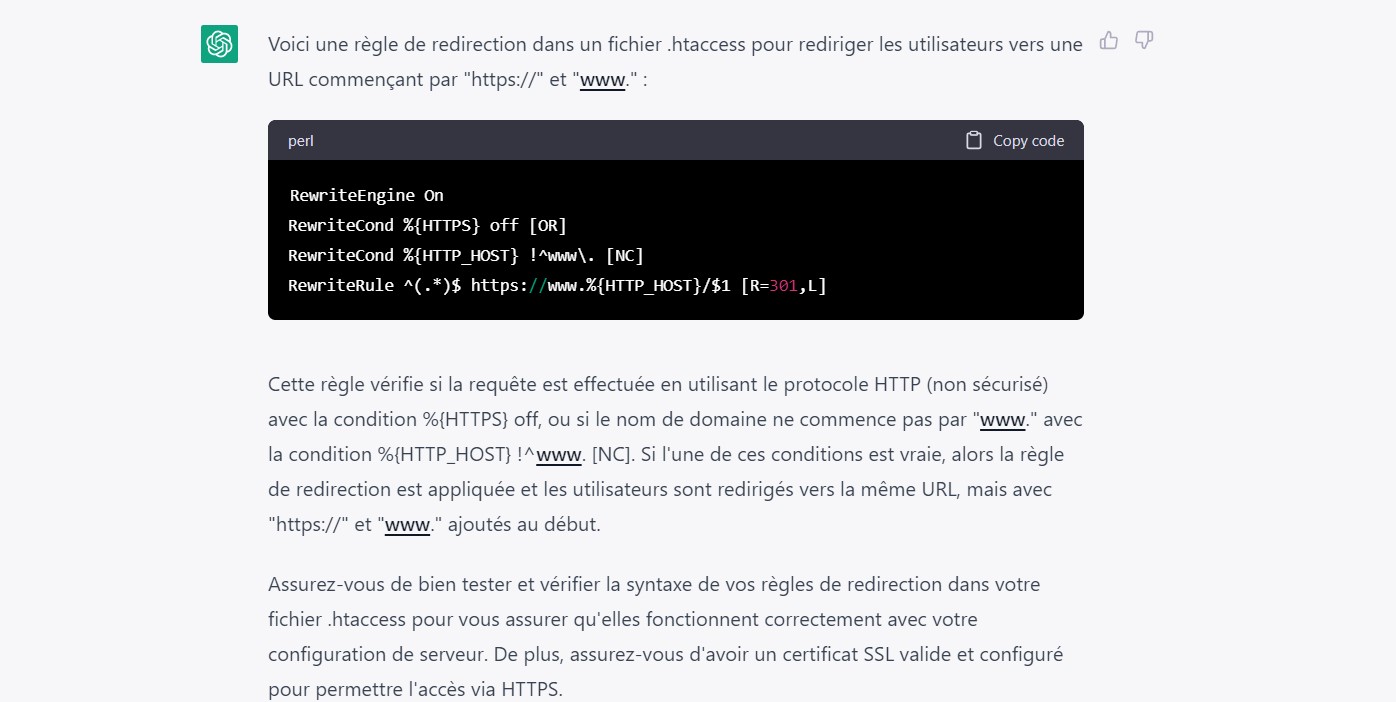
Task: Click the thumbs down feedback icon
Action: (x=1144, y=40)
